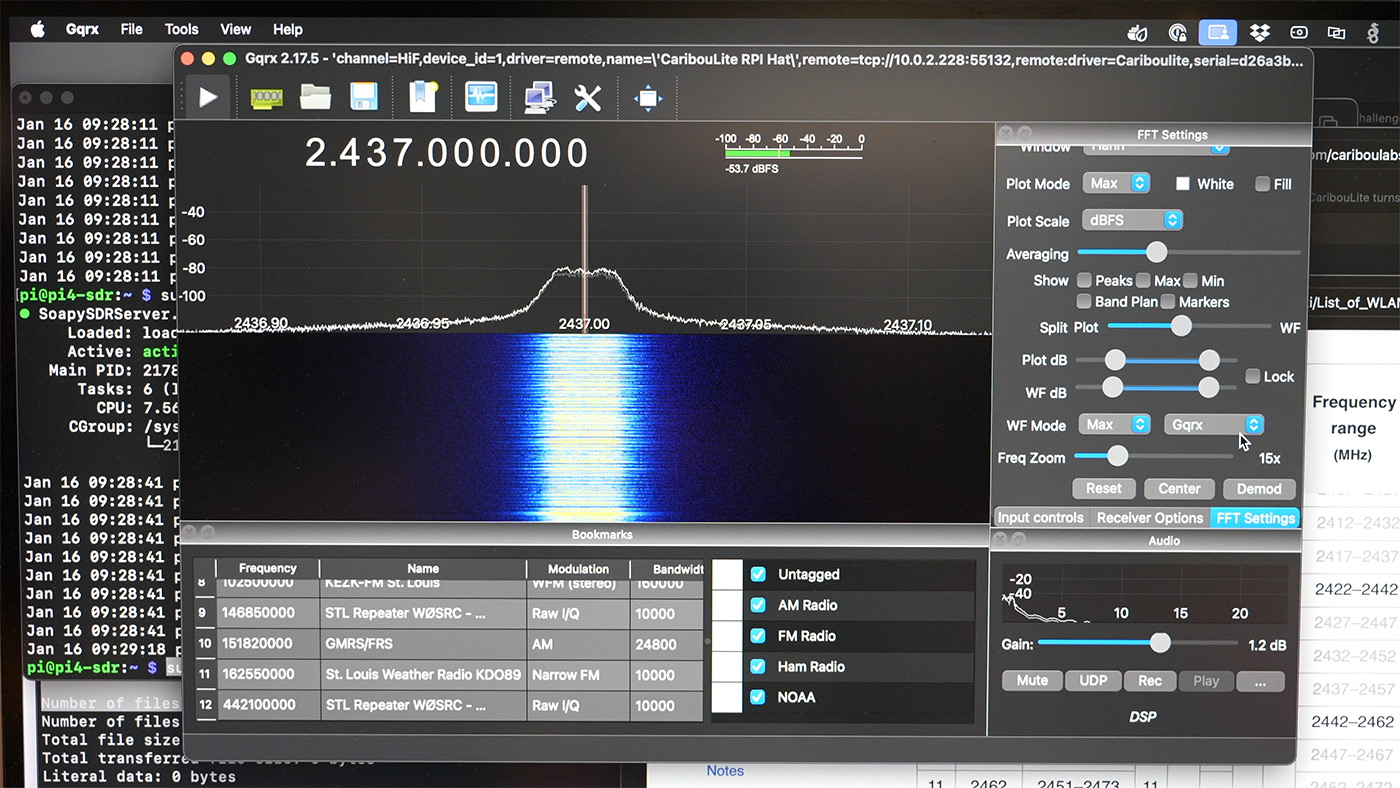Mute audio with the Mute button

coord(1032,681)
